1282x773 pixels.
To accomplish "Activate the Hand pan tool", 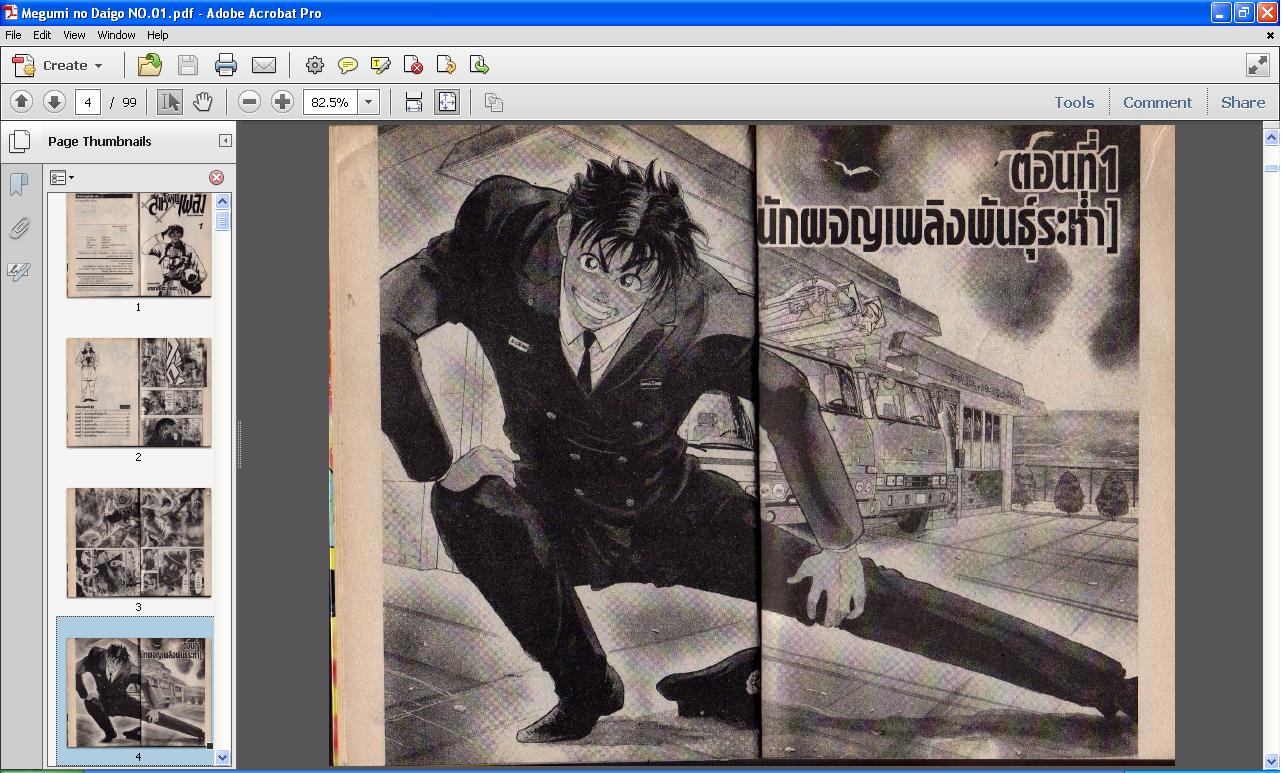I will coord(203,102).
